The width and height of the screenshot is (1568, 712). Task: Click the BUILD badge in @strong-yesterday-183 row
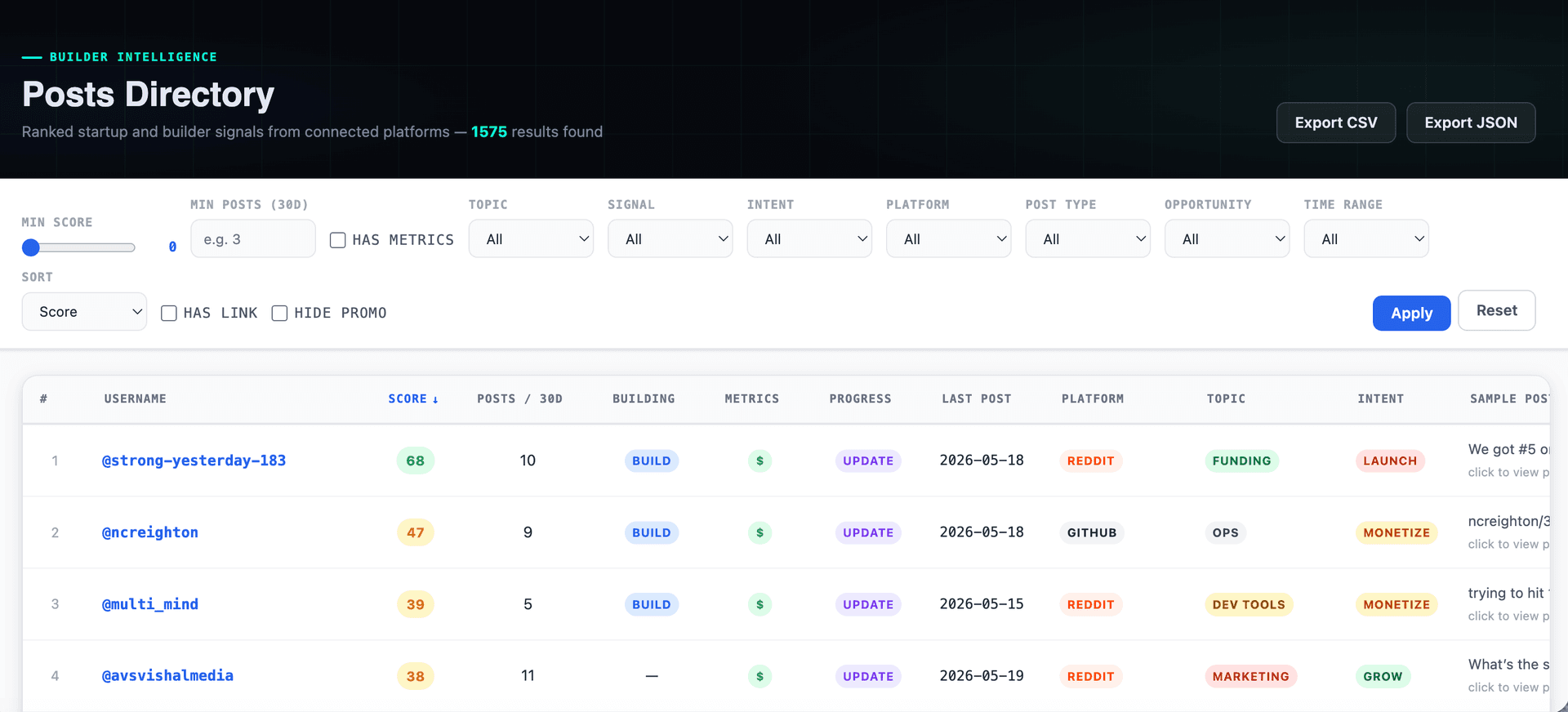tap(651, 461)
